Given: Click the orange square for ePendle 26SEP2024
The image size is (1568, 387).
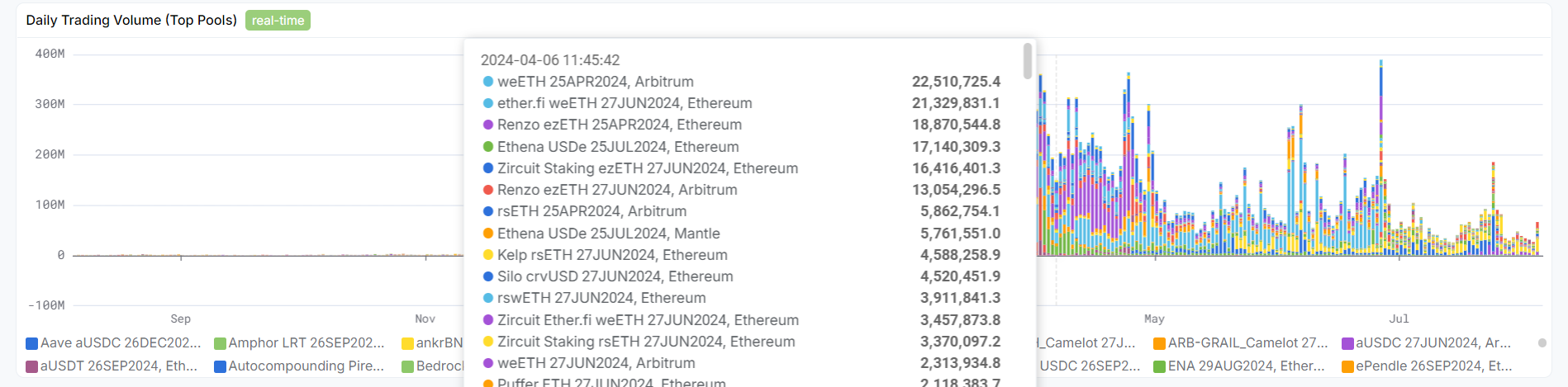Looking at the screenshot, I should (1348, 366).
